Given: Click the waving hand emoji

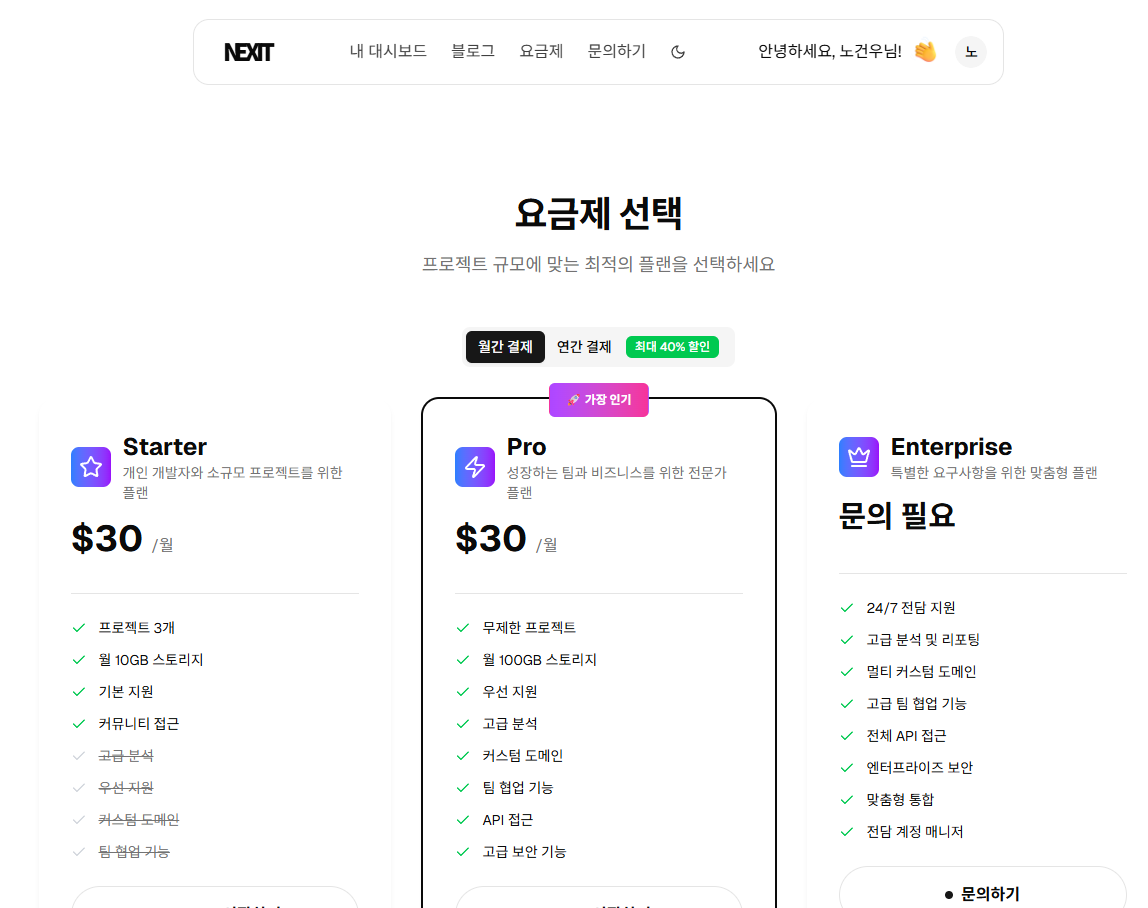Looking at the screenshot, I should point(925,52).
